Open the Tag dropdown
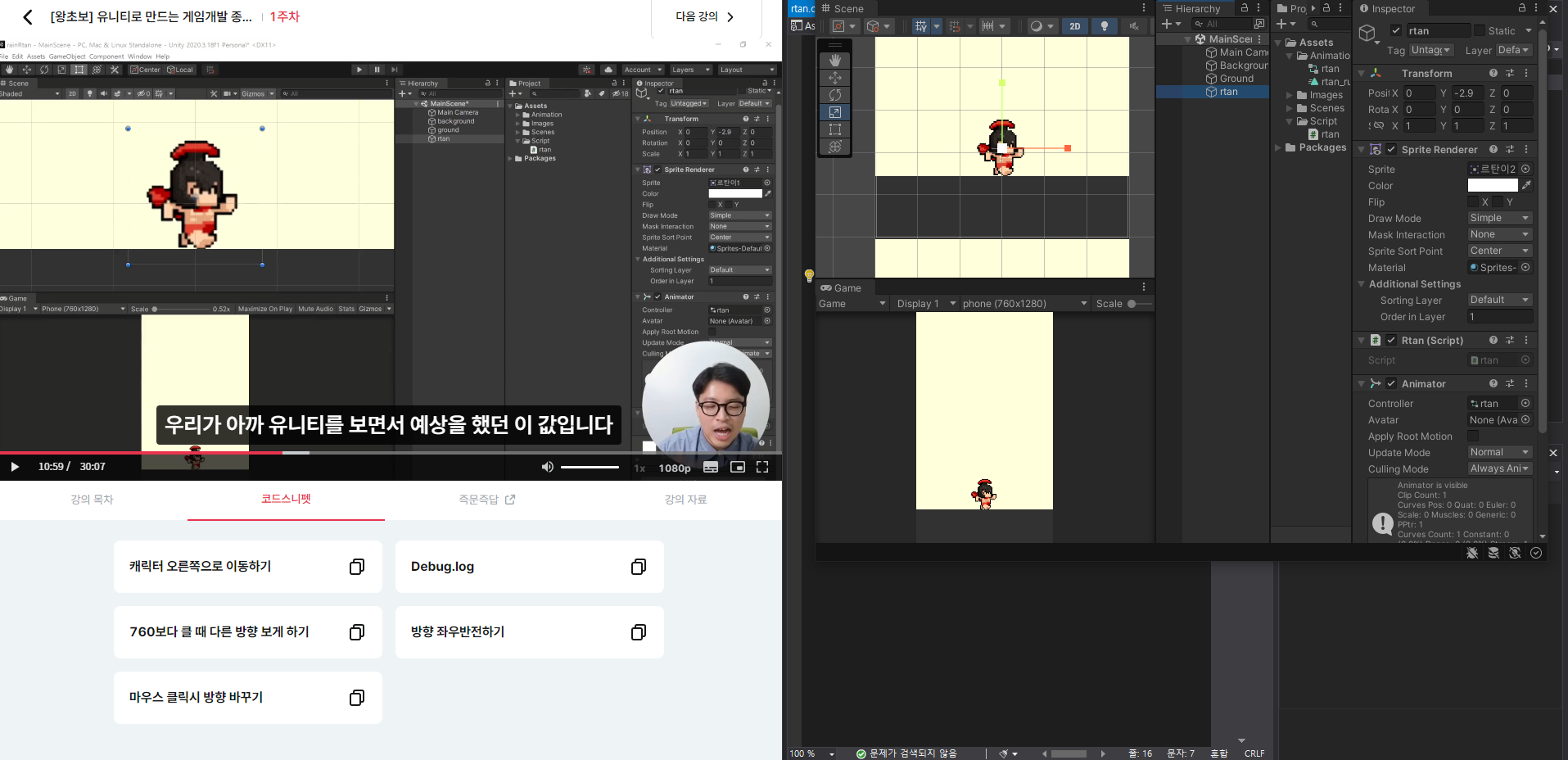This screenshot has width=1568, height=760. 1431,51
